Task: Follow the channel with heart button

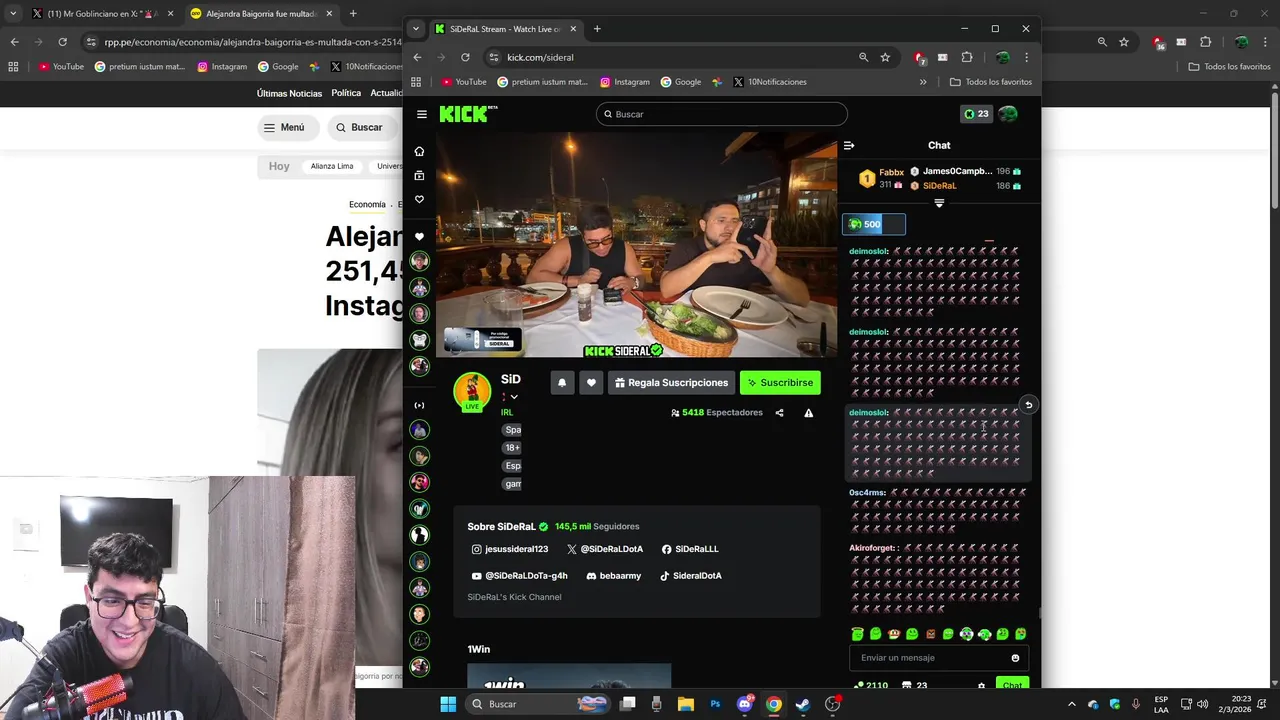Action: click(591, 382)
